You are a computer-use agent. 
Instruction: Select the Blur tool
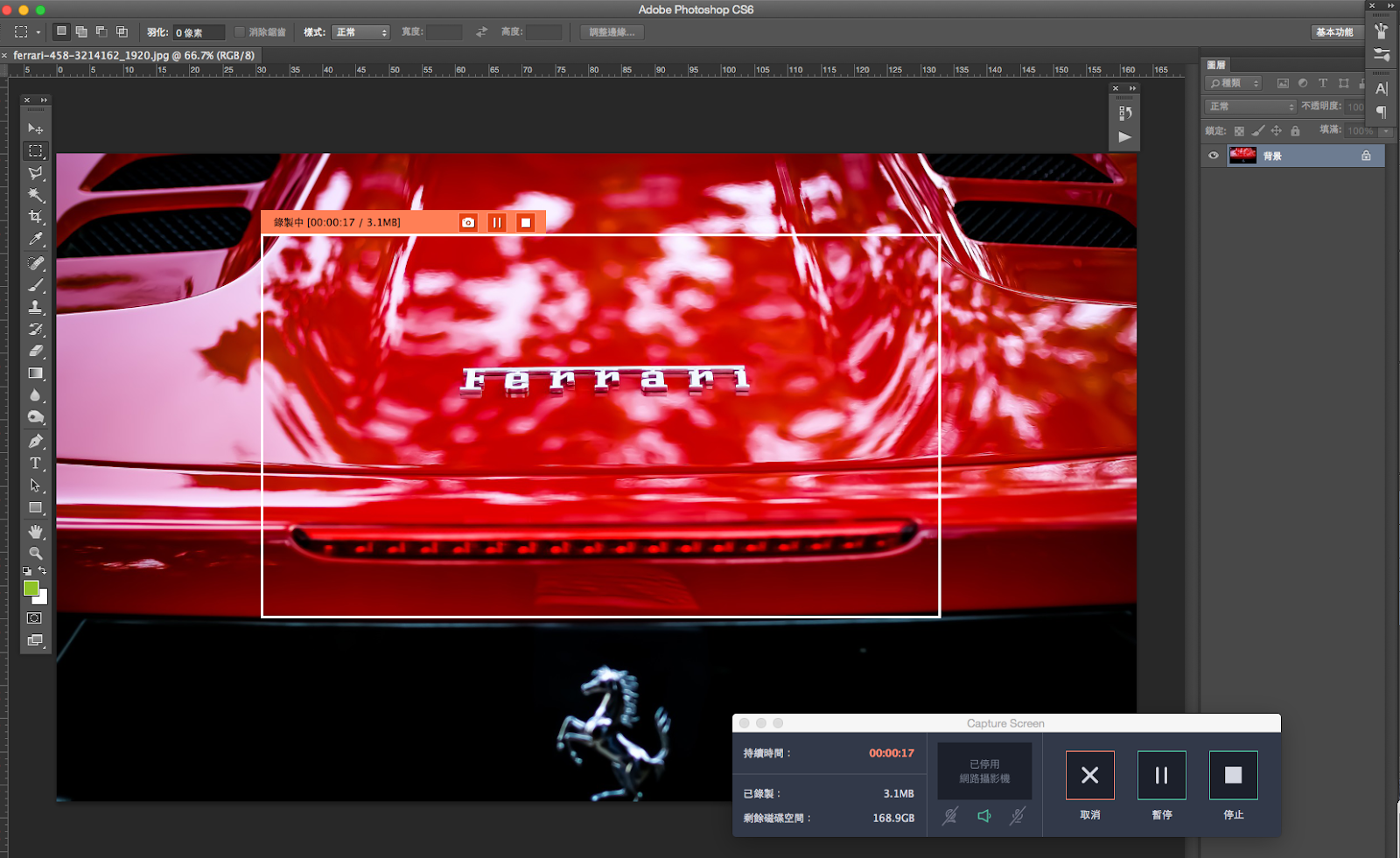click(x=35, y=395)
